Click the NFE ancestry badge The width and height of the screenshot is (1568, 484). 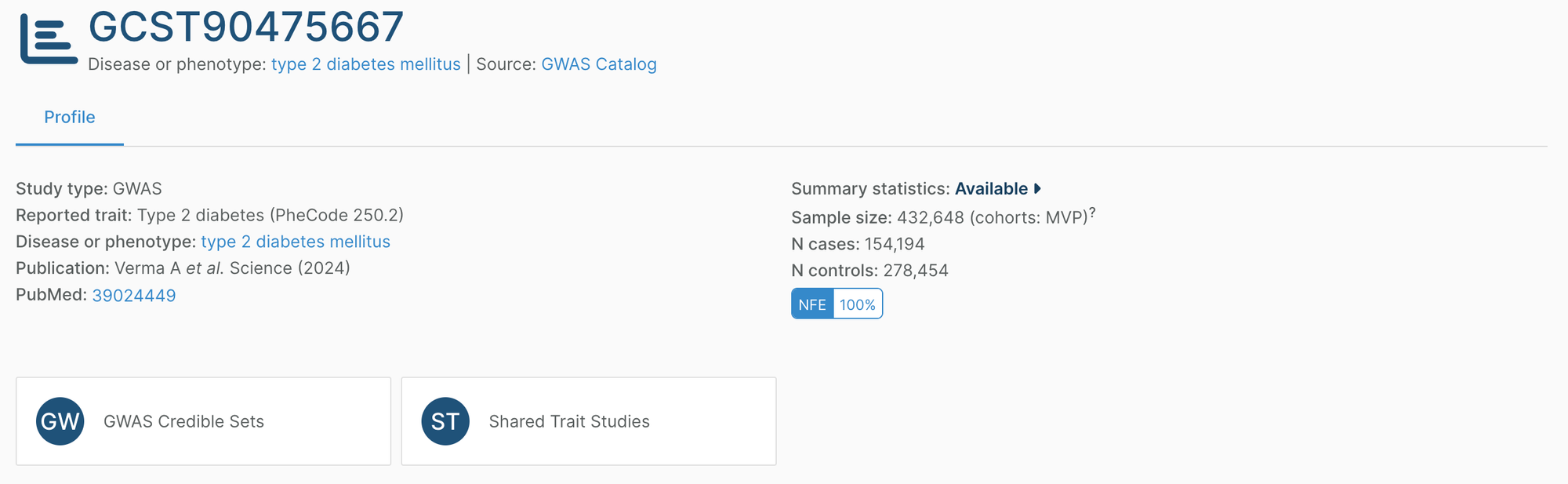pyautogui.click(x=812, y=304)
